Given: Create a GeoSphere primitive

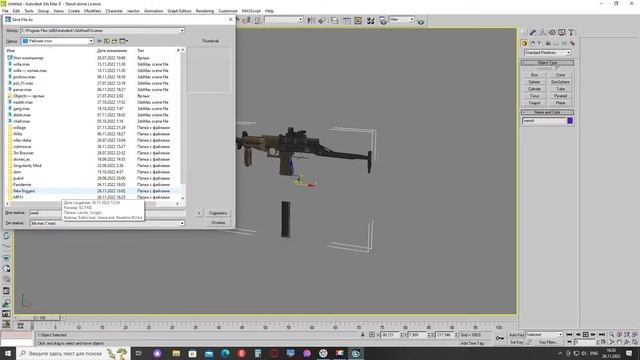Looking at the screenshot, I should 560,82.
